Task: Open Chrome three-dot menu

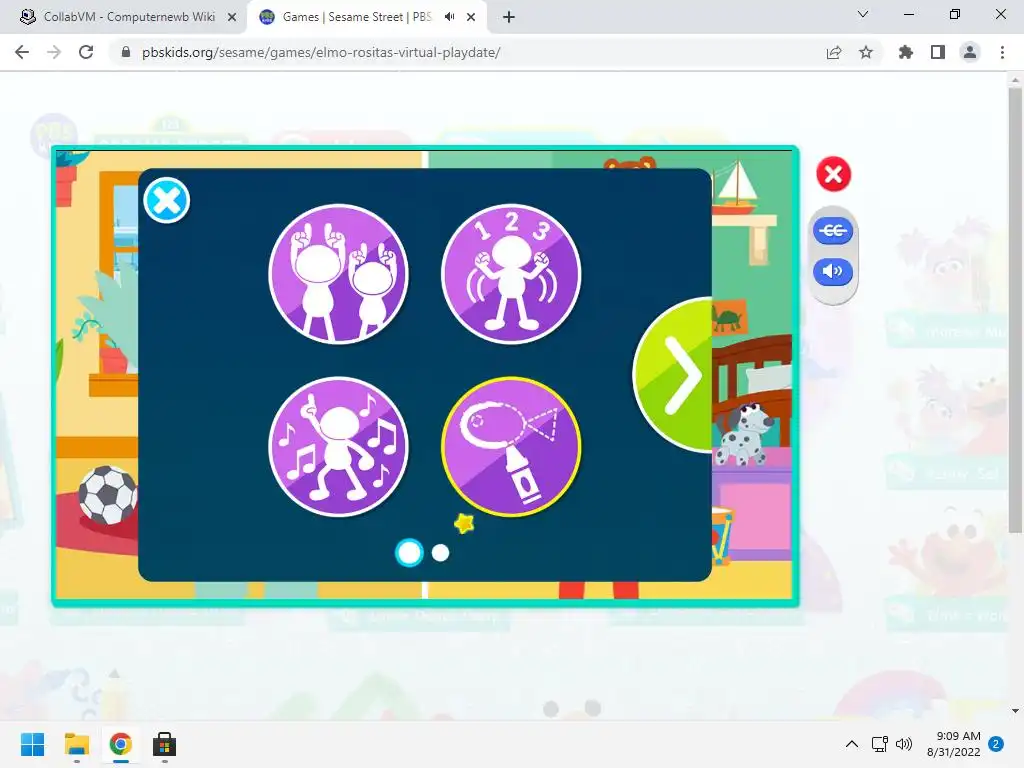Action: tap(1002, 52)
